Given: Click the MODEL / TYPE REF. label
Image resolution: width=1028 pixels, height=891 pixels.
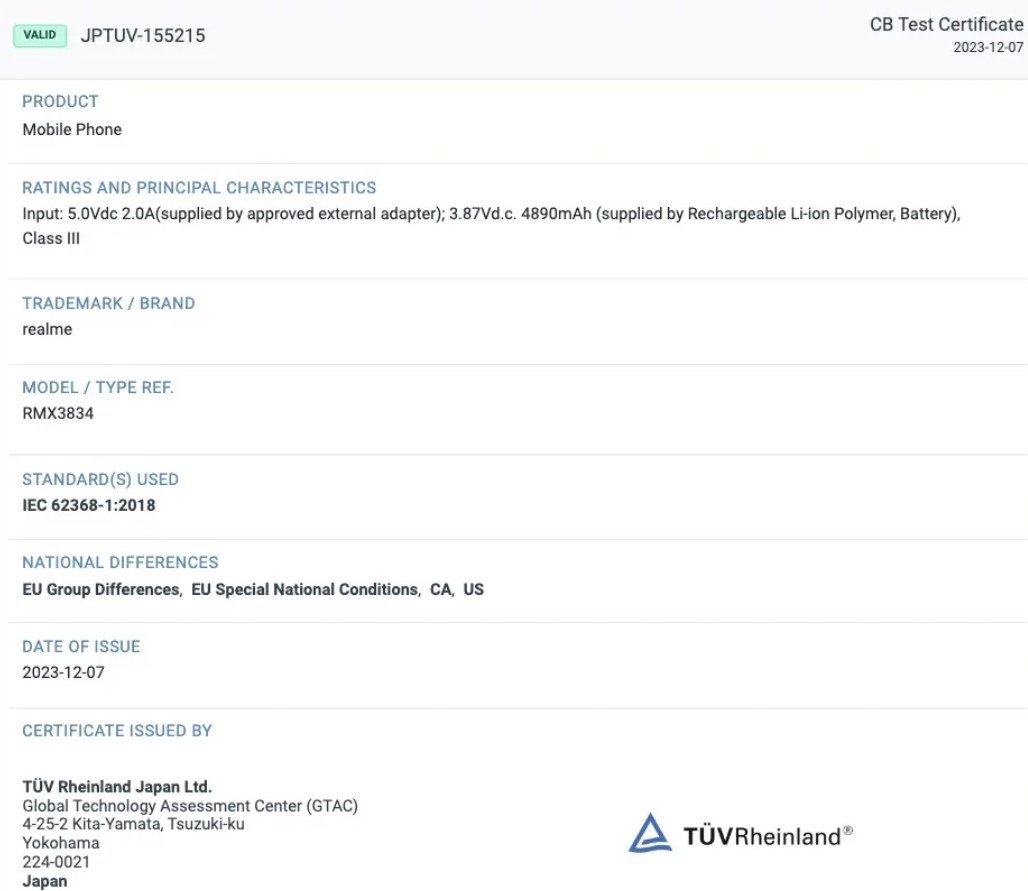Looking at the screenshot, I should pos(98,387).
